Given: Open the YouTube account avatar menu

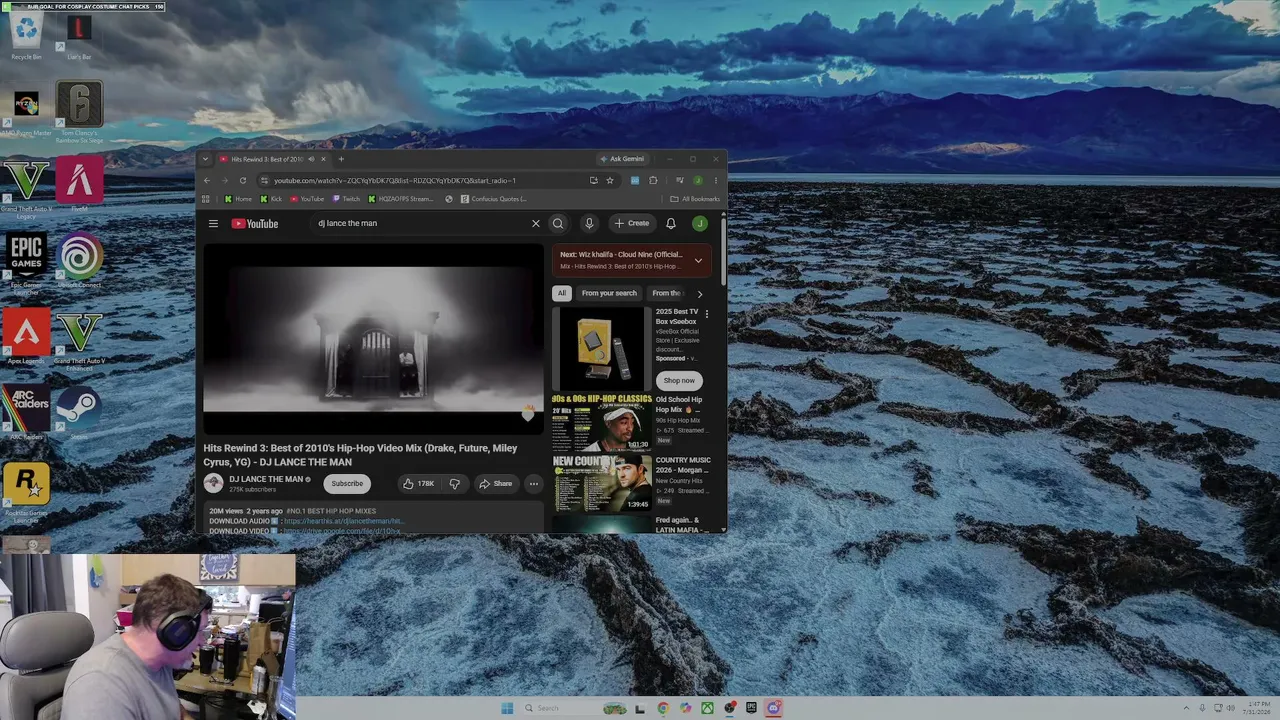Looking at the screenshot, I should coord(700,223).
